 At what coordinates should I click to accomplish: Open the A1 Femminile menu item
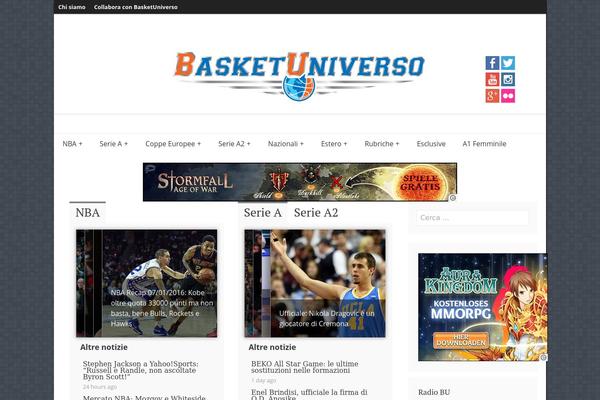[x=484, y=144]
